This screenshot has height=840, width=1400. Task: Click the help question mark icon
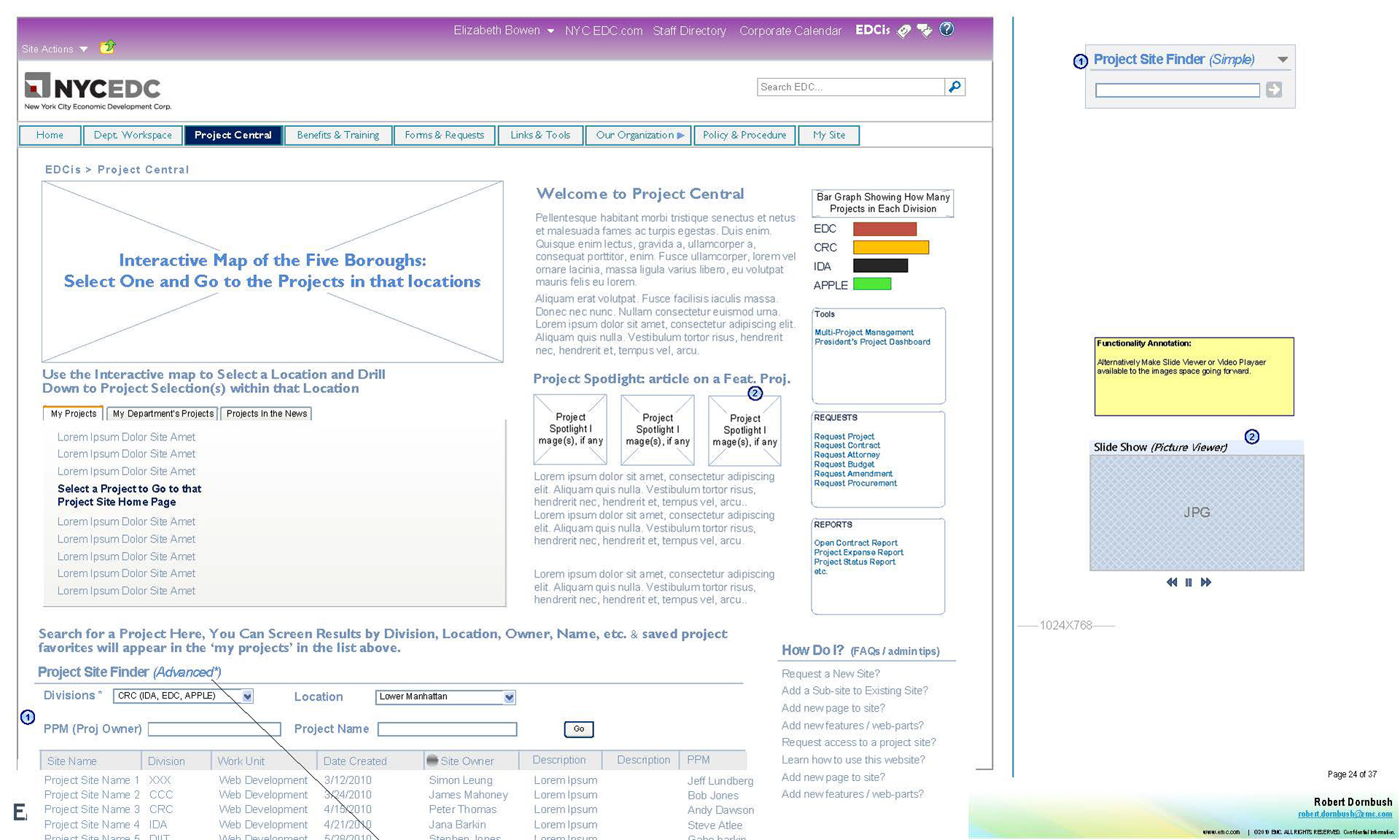[946, 29]
